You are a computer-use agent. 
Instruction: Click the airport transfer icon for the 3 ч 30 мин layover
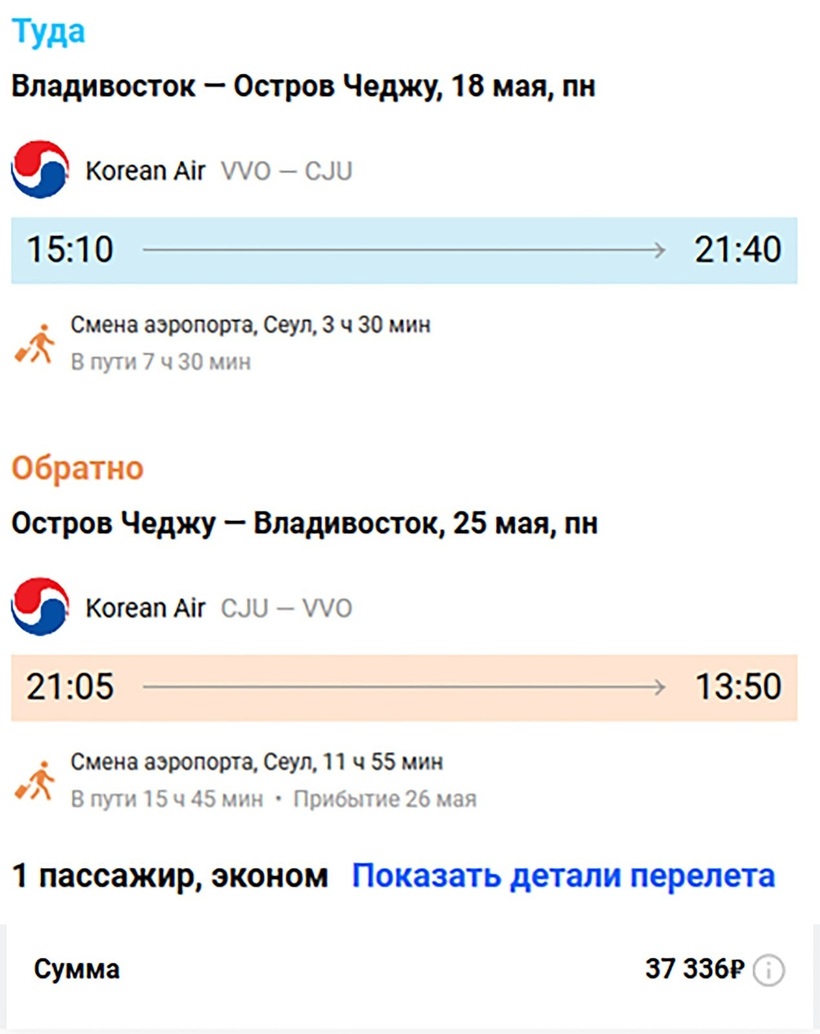(x=35, y=344)
